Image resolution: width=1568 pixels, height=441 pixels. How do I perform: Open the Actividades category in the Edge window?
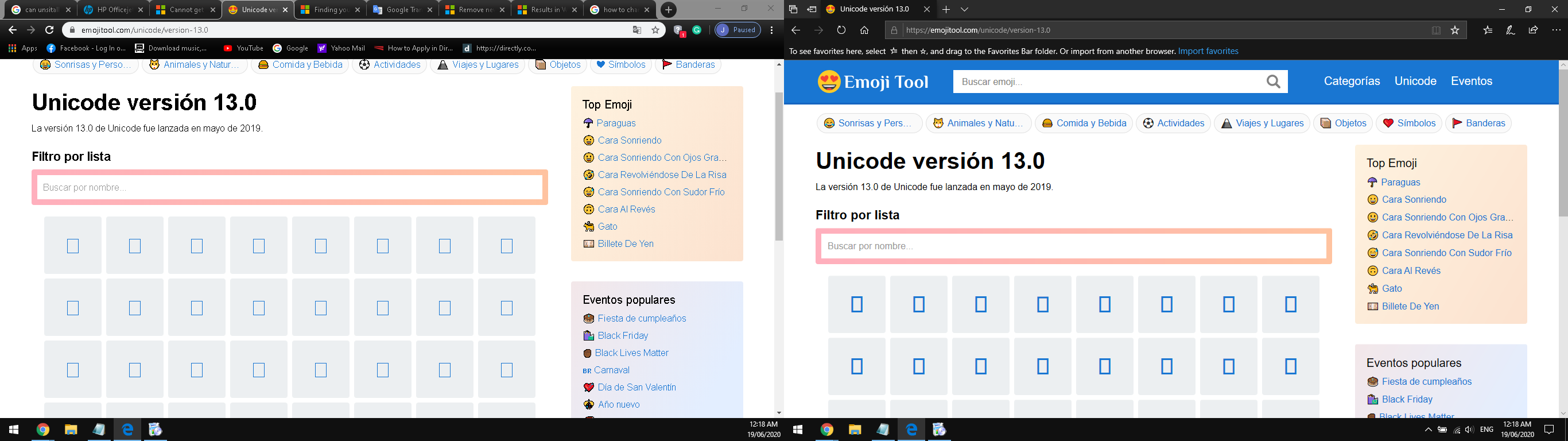click(1173, 123)
